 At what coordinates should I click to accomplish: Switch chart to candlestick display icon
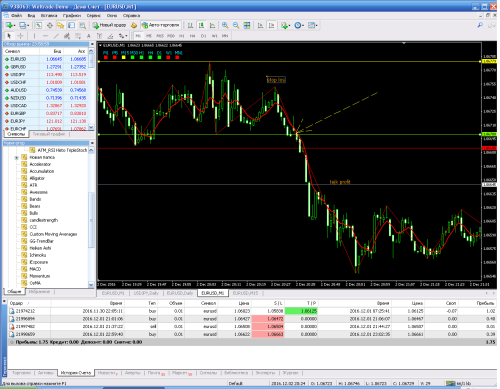point(201,25)
